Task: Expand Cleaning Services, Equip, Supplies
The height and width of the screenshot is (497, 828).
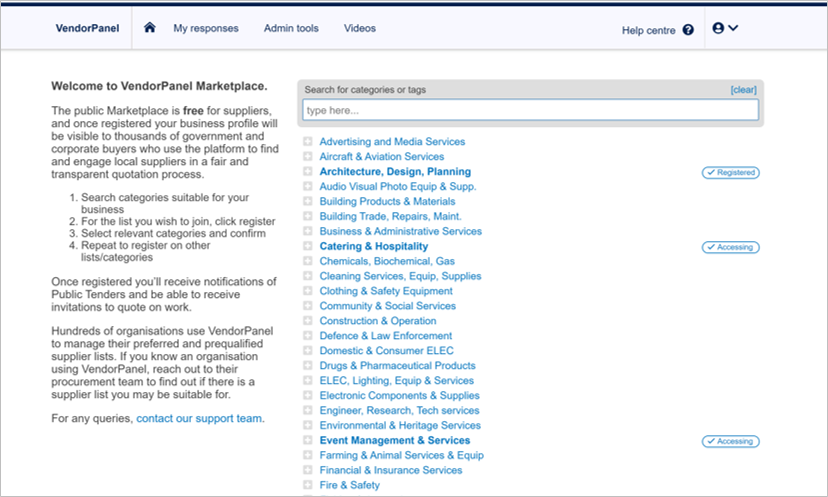Action: pos(308,276)
